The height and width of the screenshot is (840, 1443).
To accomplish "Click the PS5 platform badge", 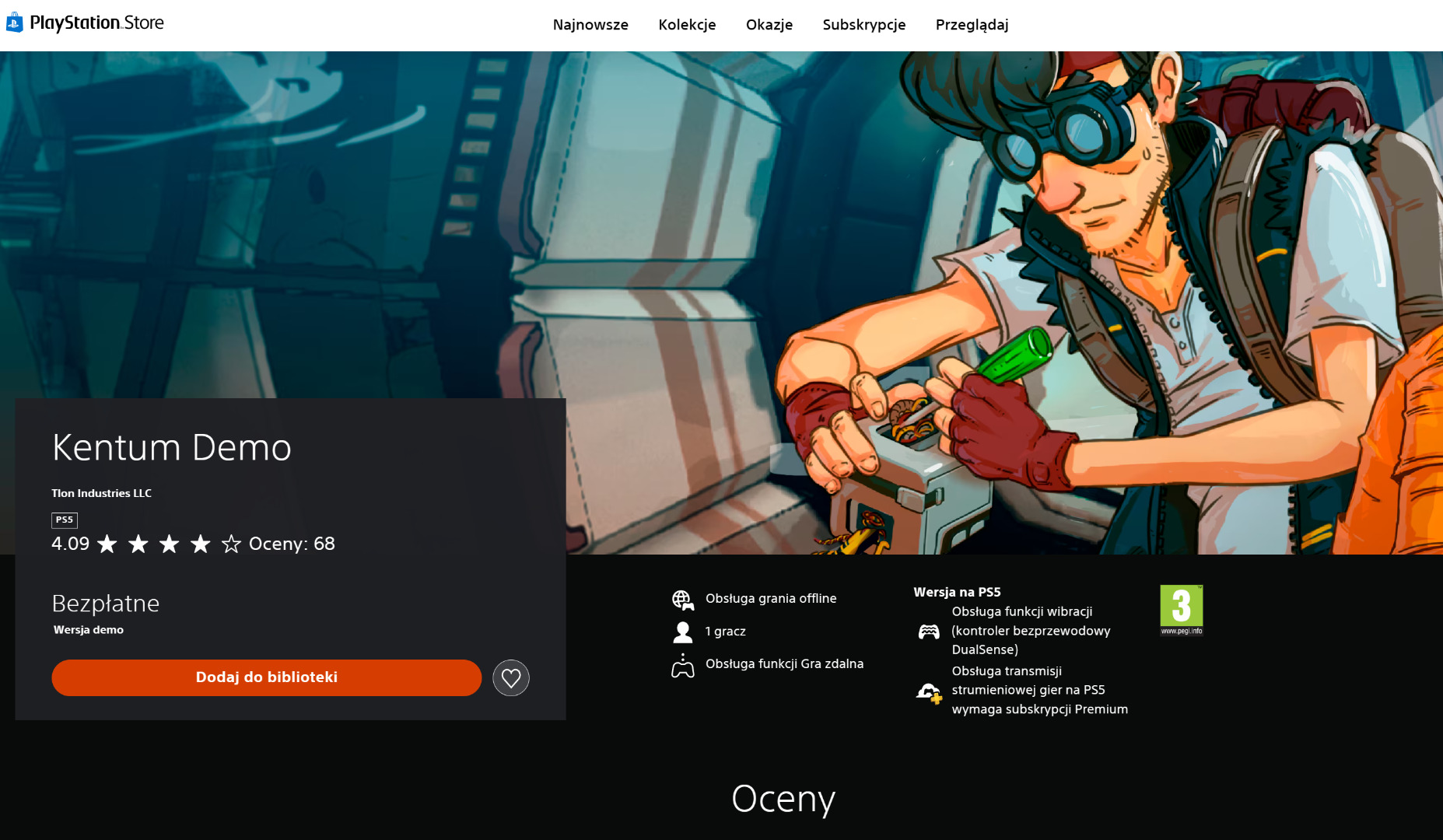I will click(65, 520).
